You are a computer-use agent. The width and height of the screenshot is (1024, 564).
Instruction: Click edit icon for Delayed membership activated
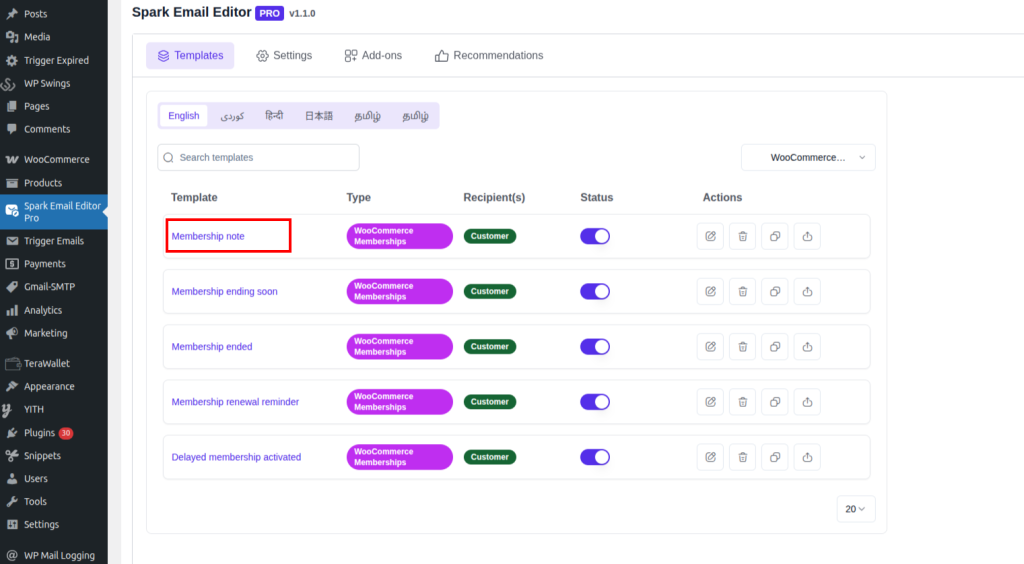tap(710, 457)
